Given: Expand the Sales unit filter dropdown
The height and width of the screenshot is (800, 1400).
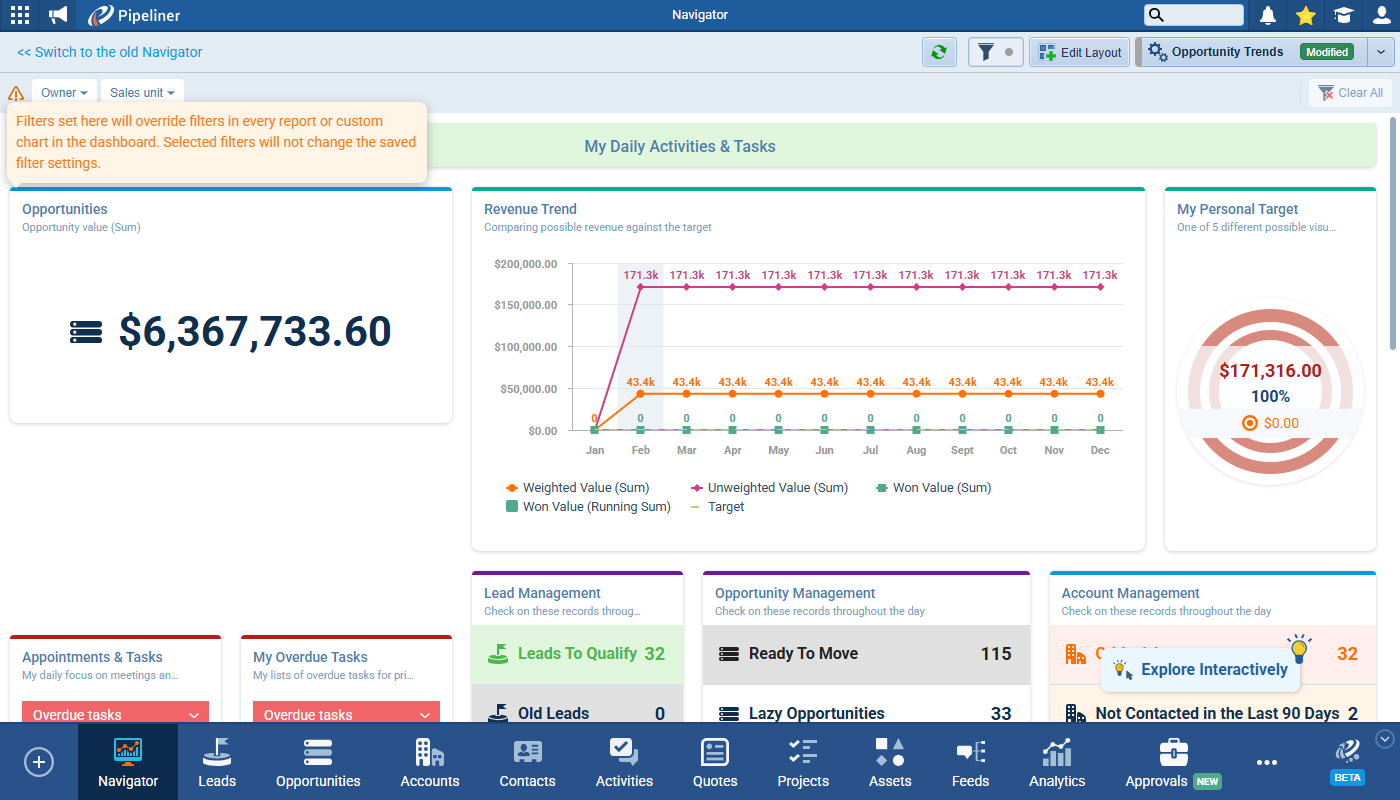Looking at the screenshot, I should point(142,93).
